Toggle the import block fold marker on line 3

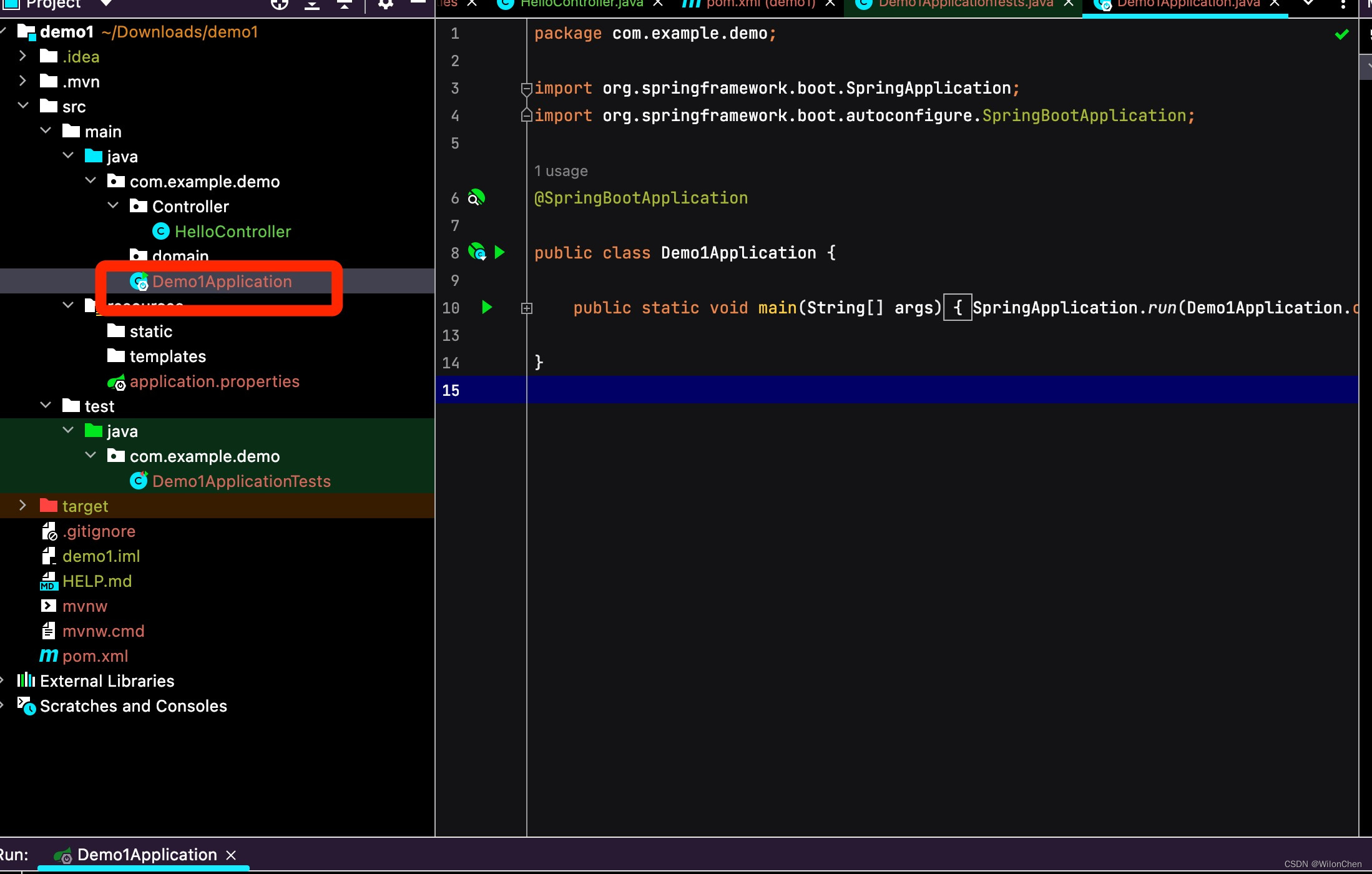click(526, 89)
